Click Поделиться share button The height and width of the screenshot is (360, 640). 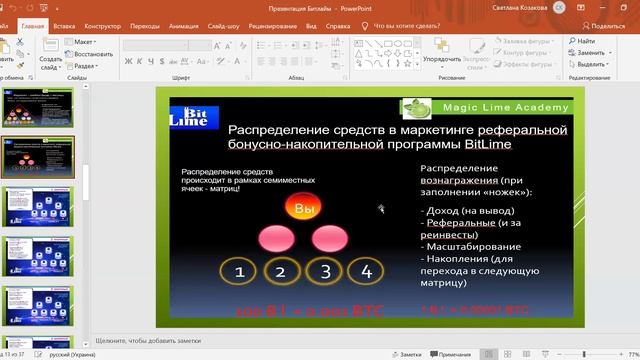pyautogui.click(x=604, y=26)
